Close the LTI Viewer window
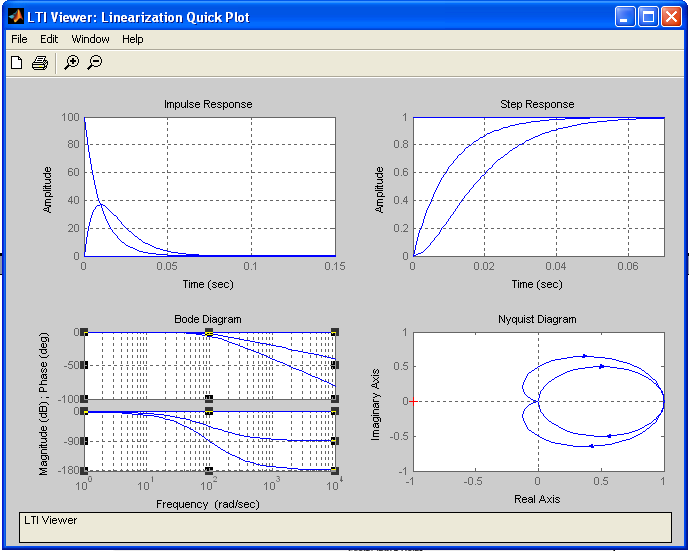Screen dimensions: 689x551 tap(671, 17)
